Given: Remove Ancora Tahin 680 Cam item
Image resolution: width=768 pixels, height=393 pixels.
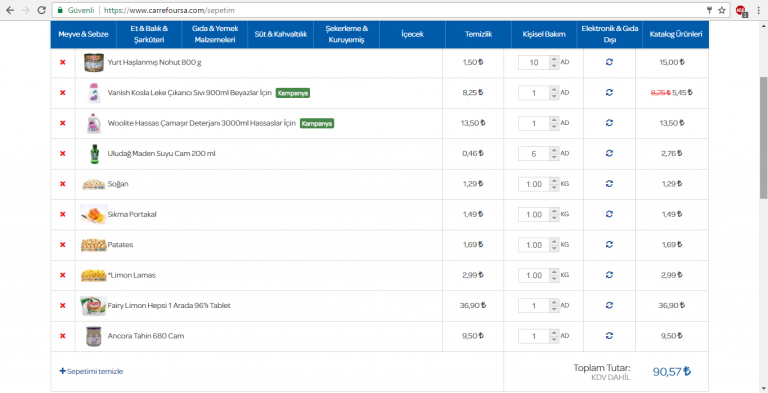Looking at the screenshot, I should click(x=62, y=336).
